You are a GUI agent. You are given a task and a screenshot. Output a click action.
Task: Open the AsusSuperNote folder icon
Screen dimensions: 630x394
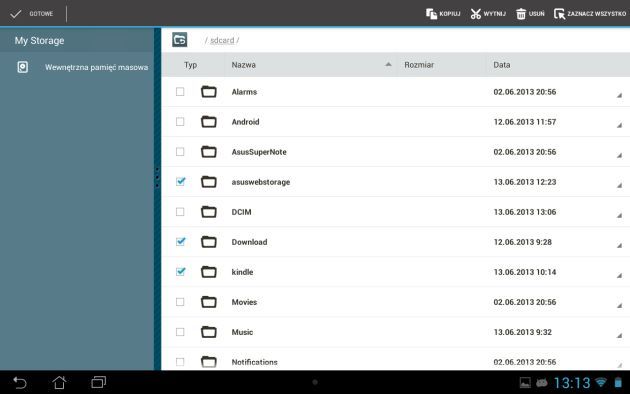point(209,152)
